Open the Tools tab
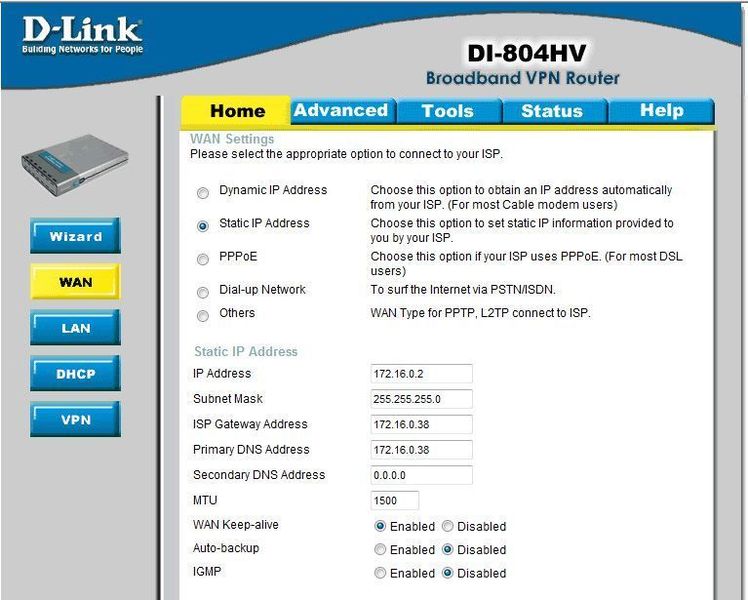The height and width of the screenshot is (600, 748). pos(447,111)
